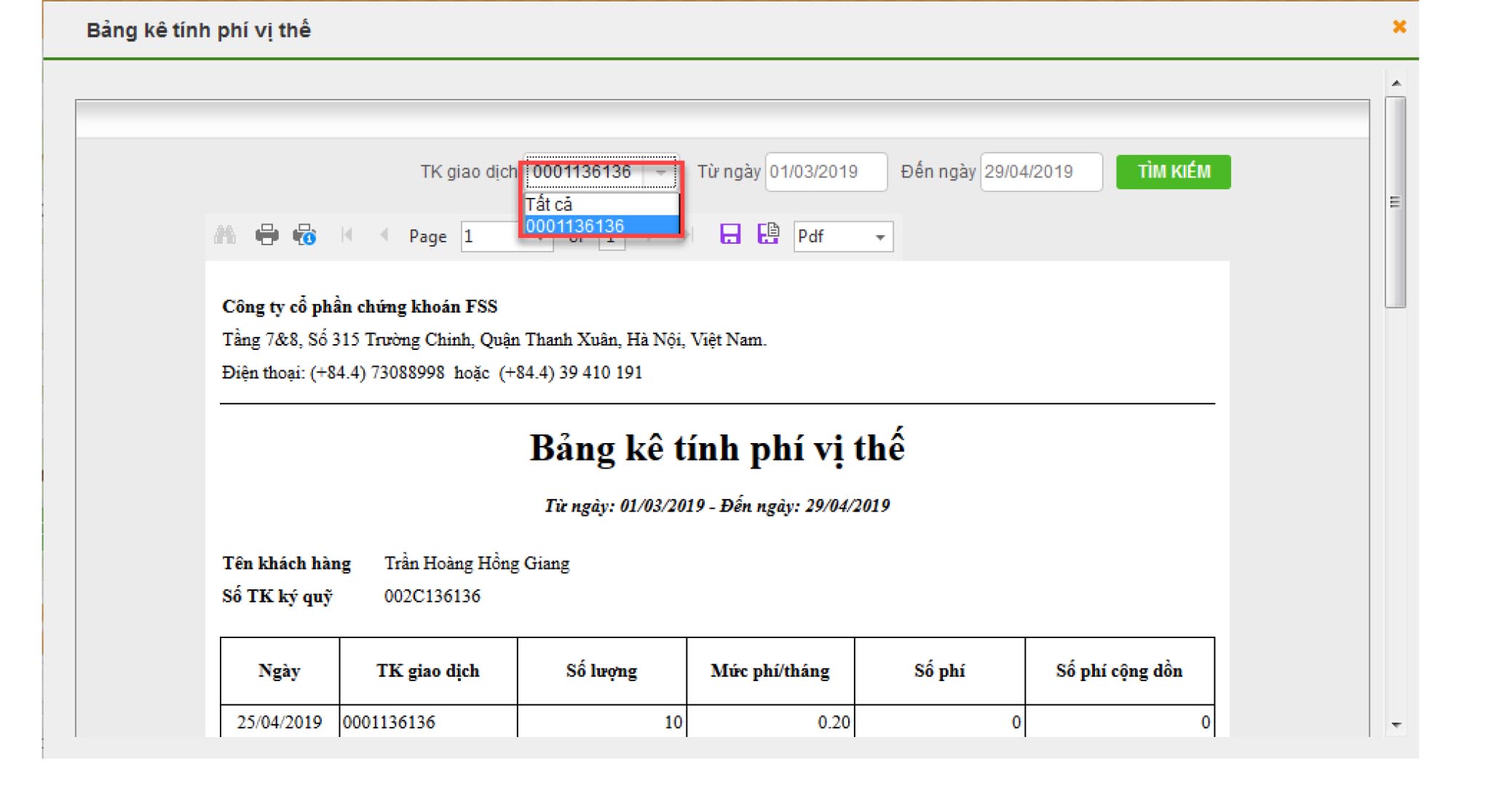Click the print report icon
Image resolution: width=1507 pixels, height=812 pixels.
tap(266, 236)
